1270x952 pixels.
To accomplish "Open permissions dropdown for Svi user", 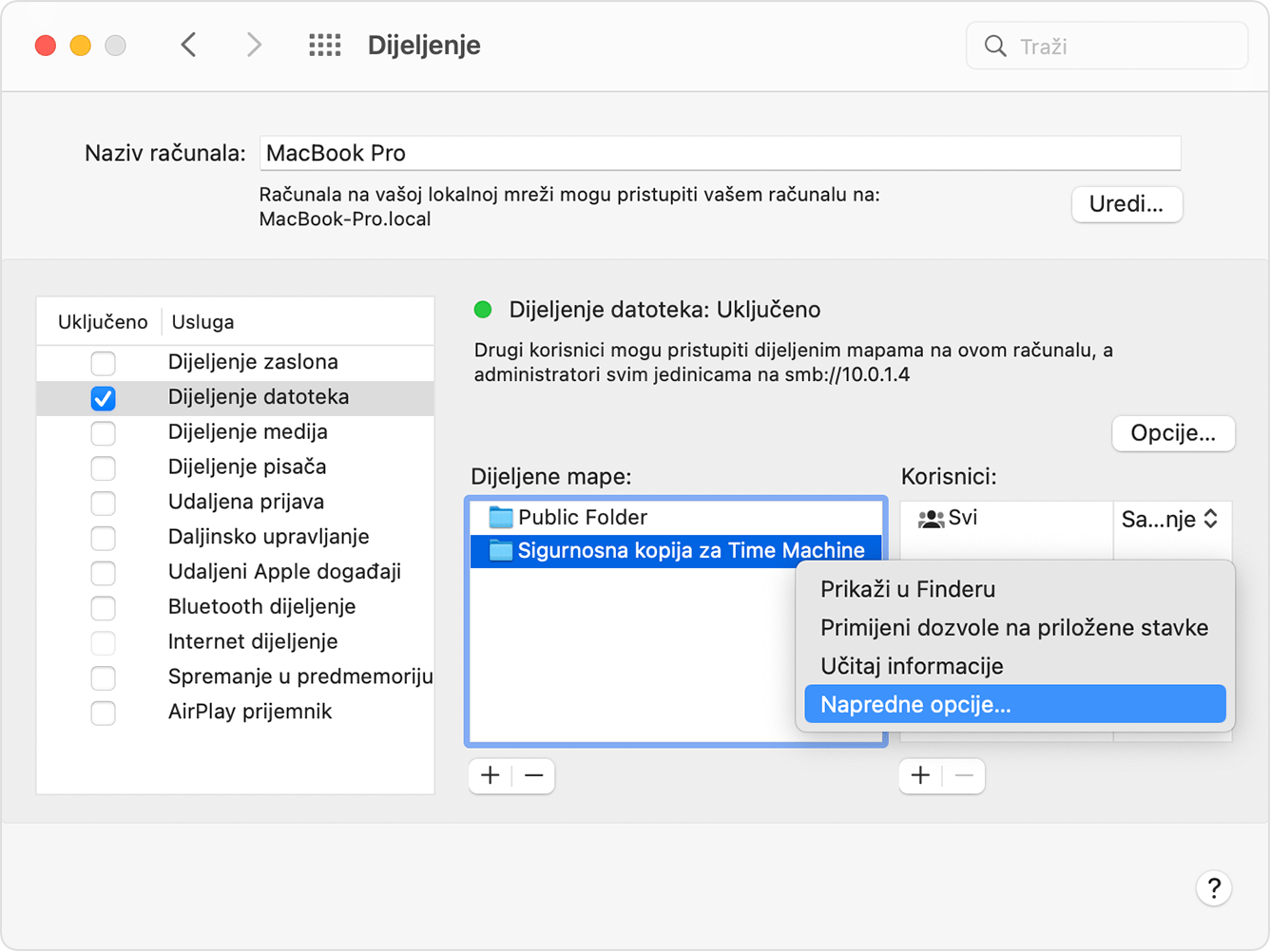I will tap(1170, 519).
